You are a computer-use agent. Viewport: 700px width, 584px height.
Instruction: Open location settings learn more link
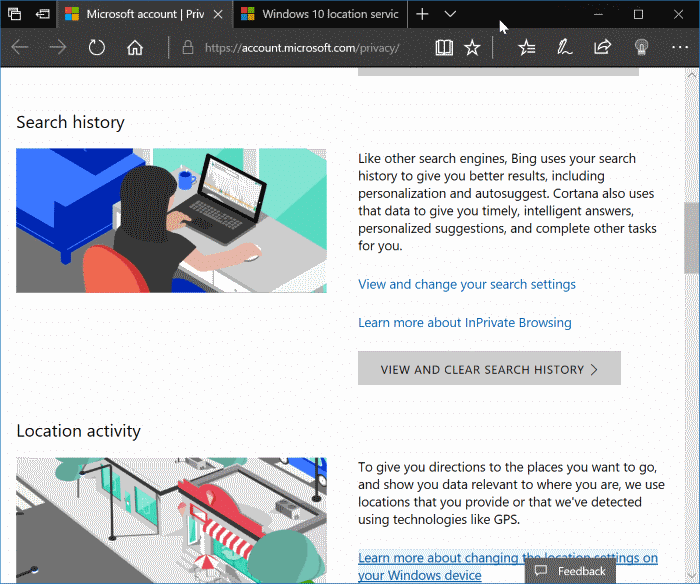click(x=508, y=566)
